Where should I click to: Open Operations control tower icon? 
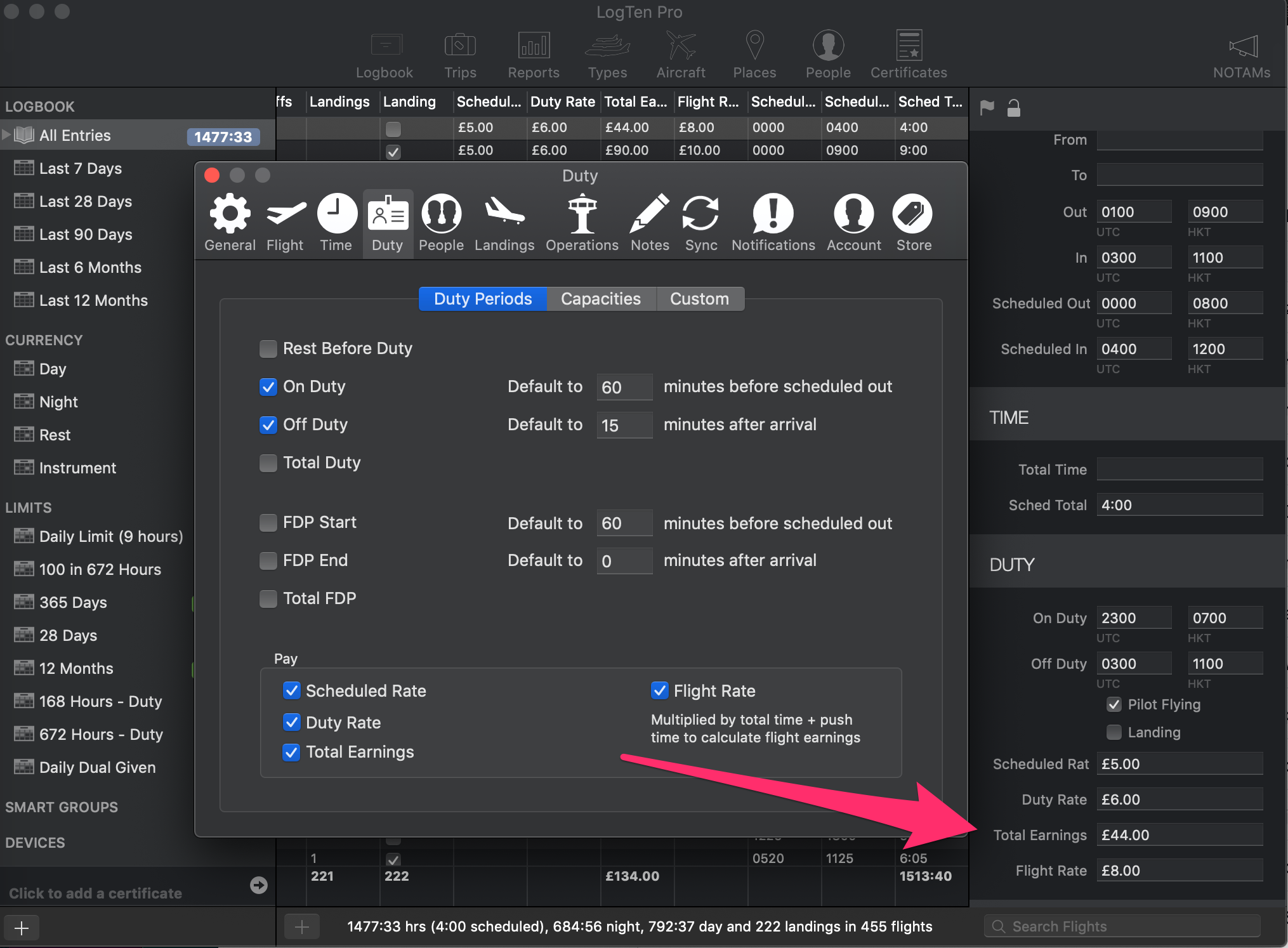tap(582, 214)
